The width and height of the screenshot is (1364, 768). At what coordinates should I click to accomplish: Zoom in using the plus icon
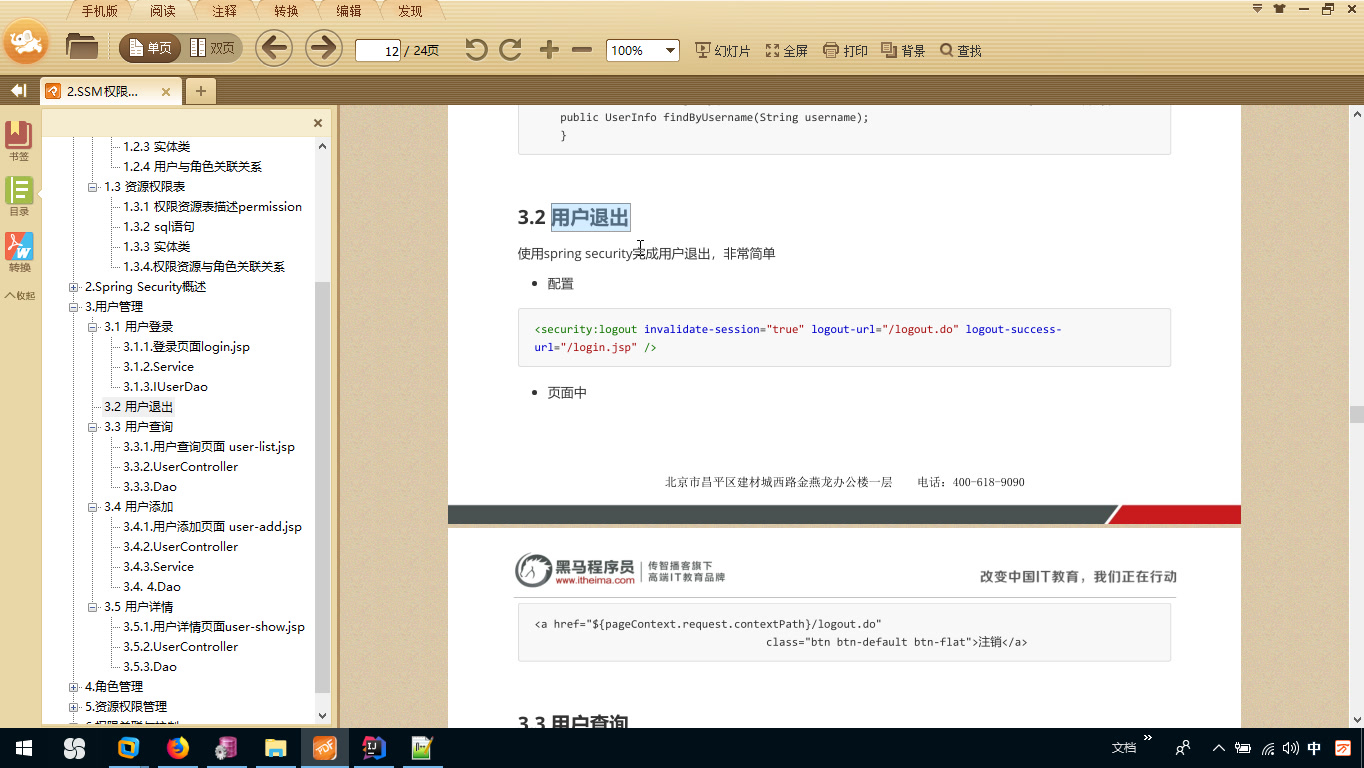(548, 50)
